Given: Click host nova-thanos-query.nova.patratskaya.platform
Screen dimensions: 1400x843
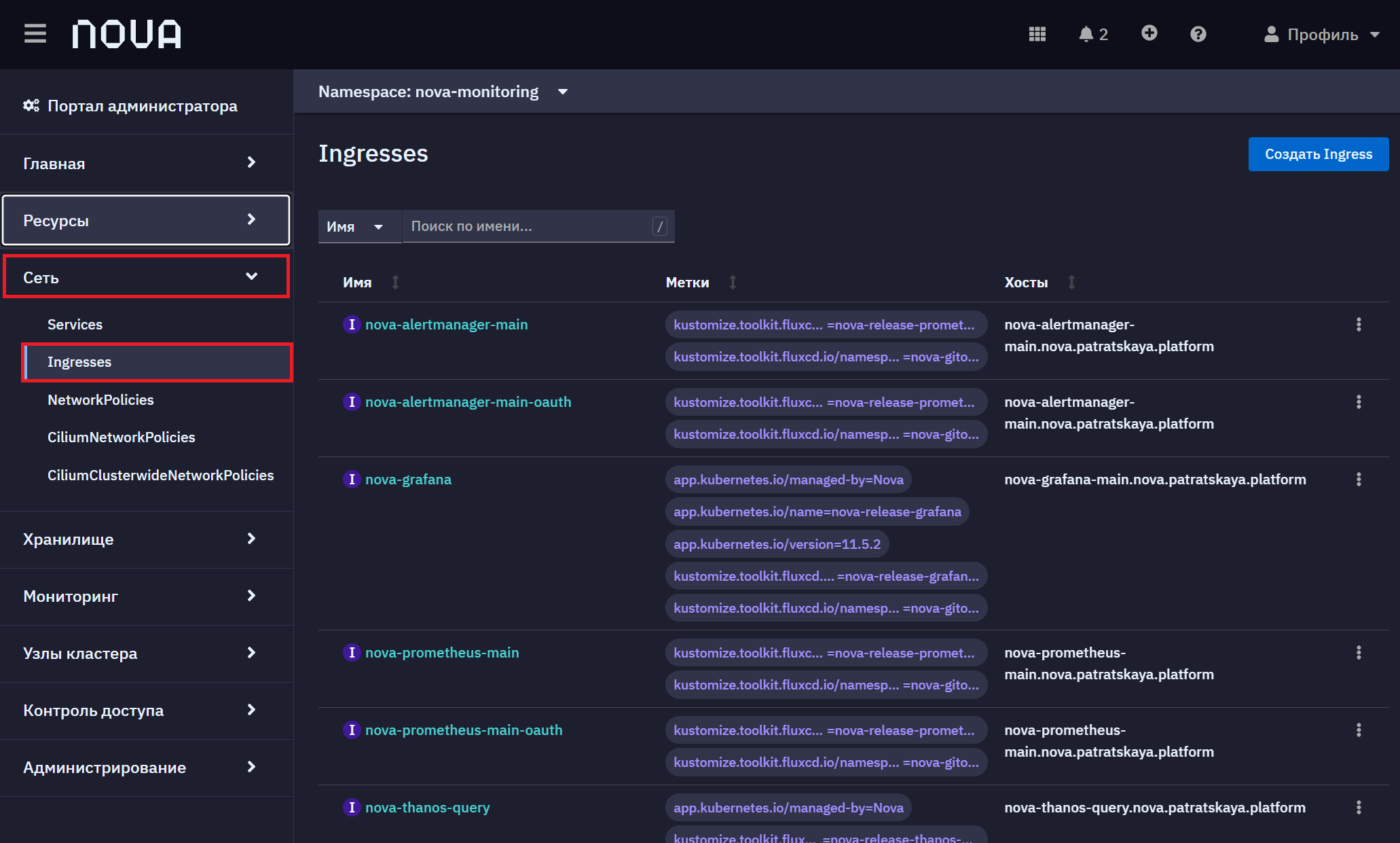Looking at the screenshot, I should 1155,808.
